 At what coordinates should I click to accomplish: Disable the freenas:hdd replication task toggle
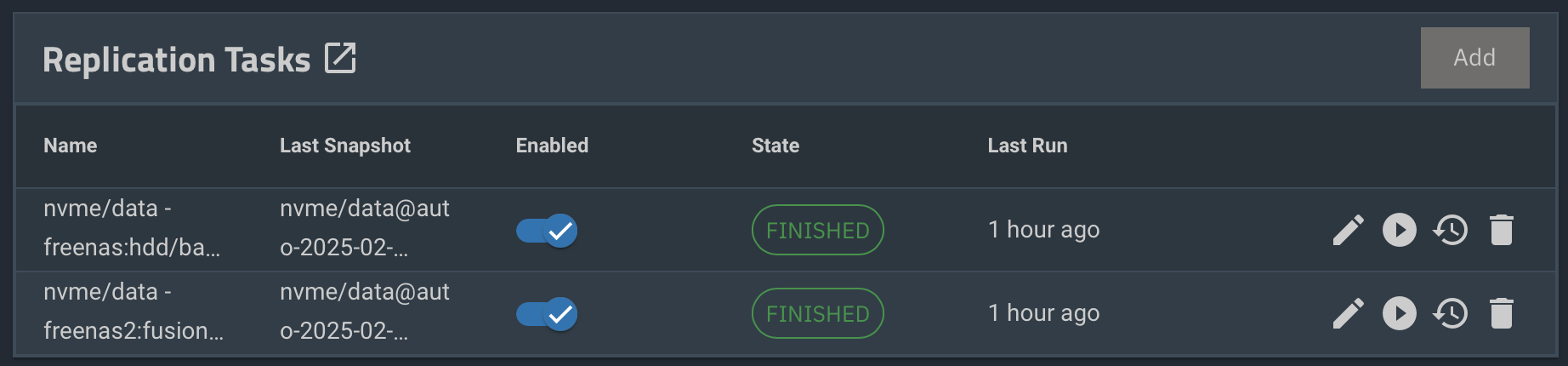point(547,231)
